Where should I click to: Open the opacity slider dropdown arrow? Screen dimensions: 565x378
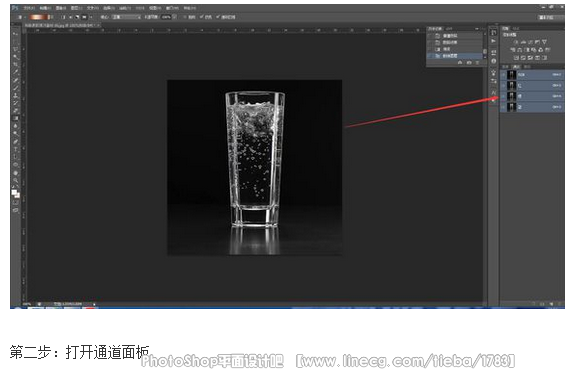click(x=174, y=17)
